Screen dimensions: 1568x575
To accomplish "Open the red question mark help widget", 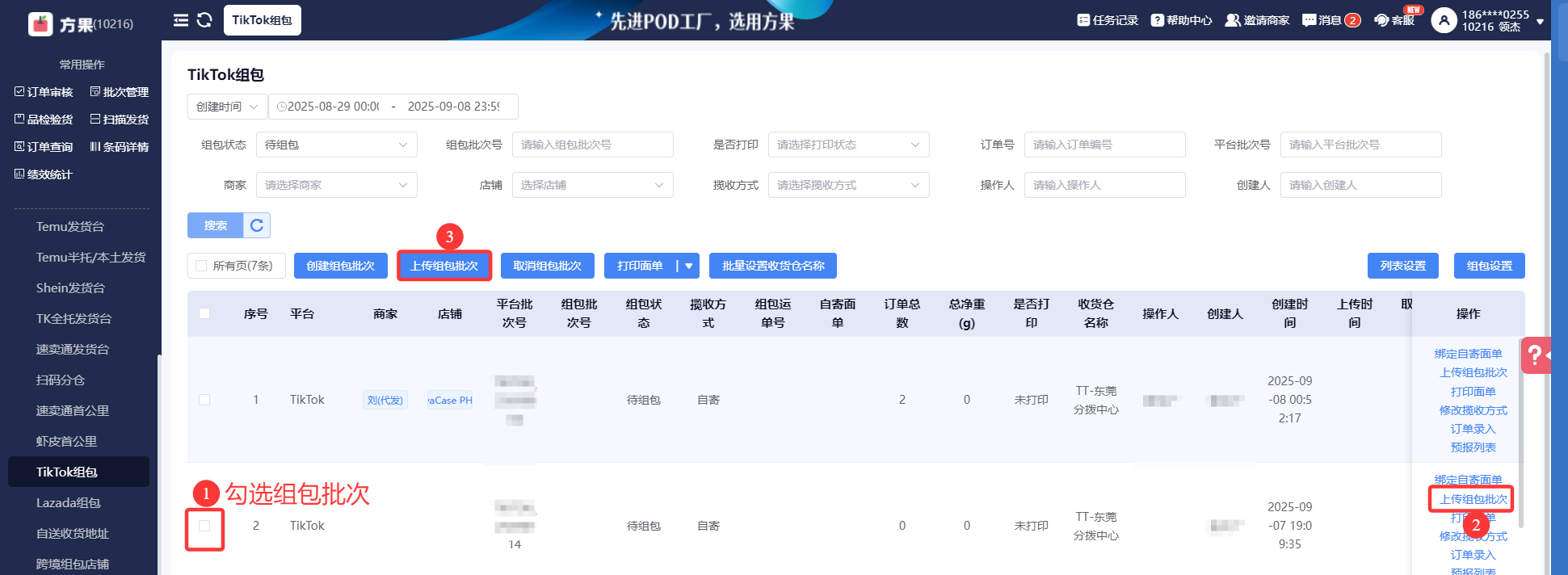I will tap(1535, 355).
